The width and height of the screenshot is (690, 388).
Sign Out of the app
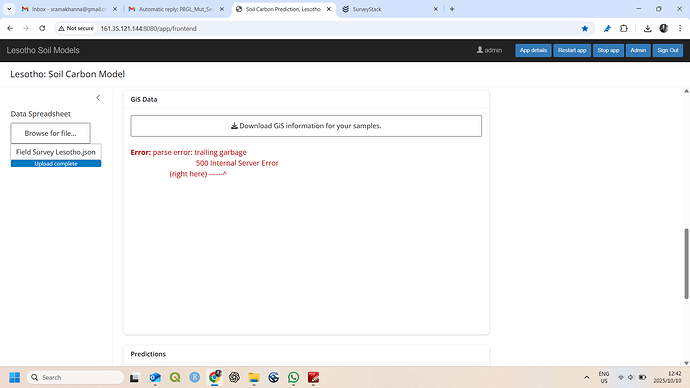[668, 50]
